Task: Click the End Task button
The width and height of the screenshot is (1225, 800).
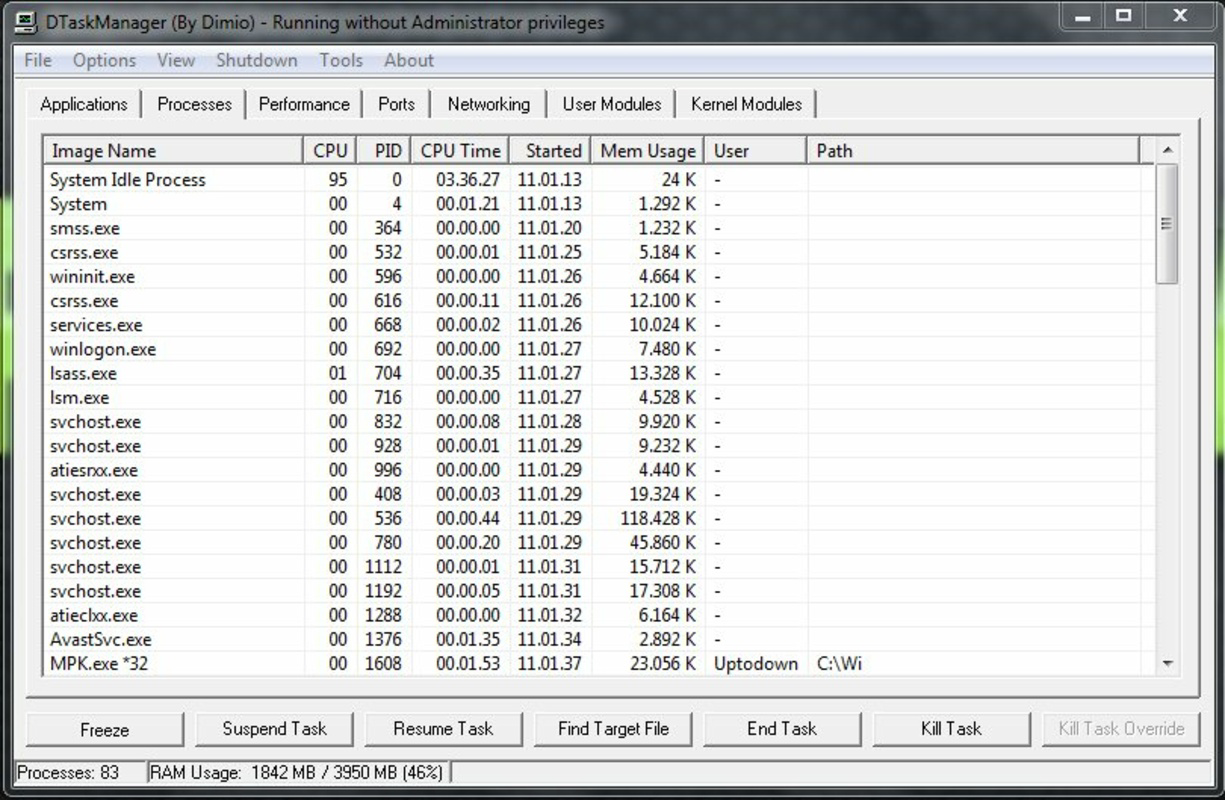Action: [x=782, y=729]
